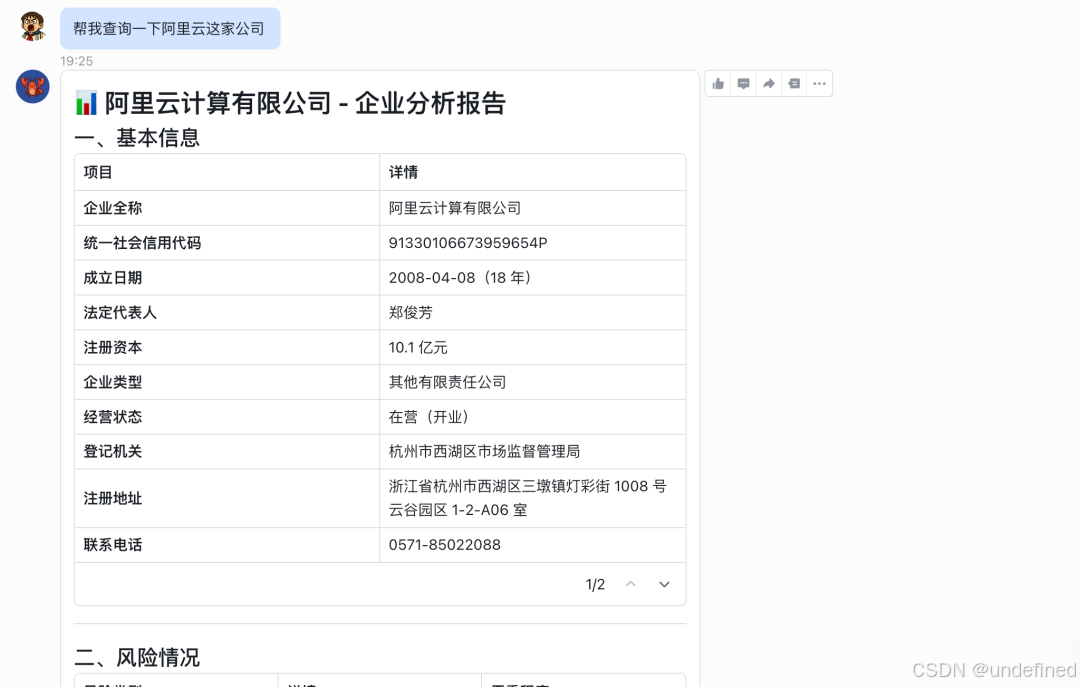
Task: Click the 法定代表人 label
Action: [120, 312]
